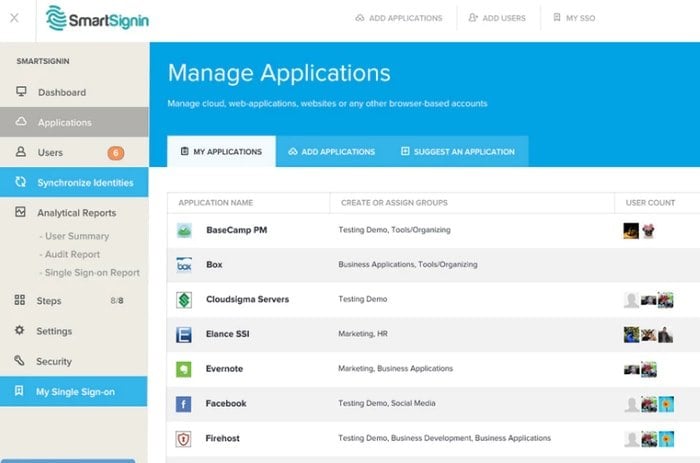
Task: Click last user avatar in Elance SSI row
Action: [665, 335]
